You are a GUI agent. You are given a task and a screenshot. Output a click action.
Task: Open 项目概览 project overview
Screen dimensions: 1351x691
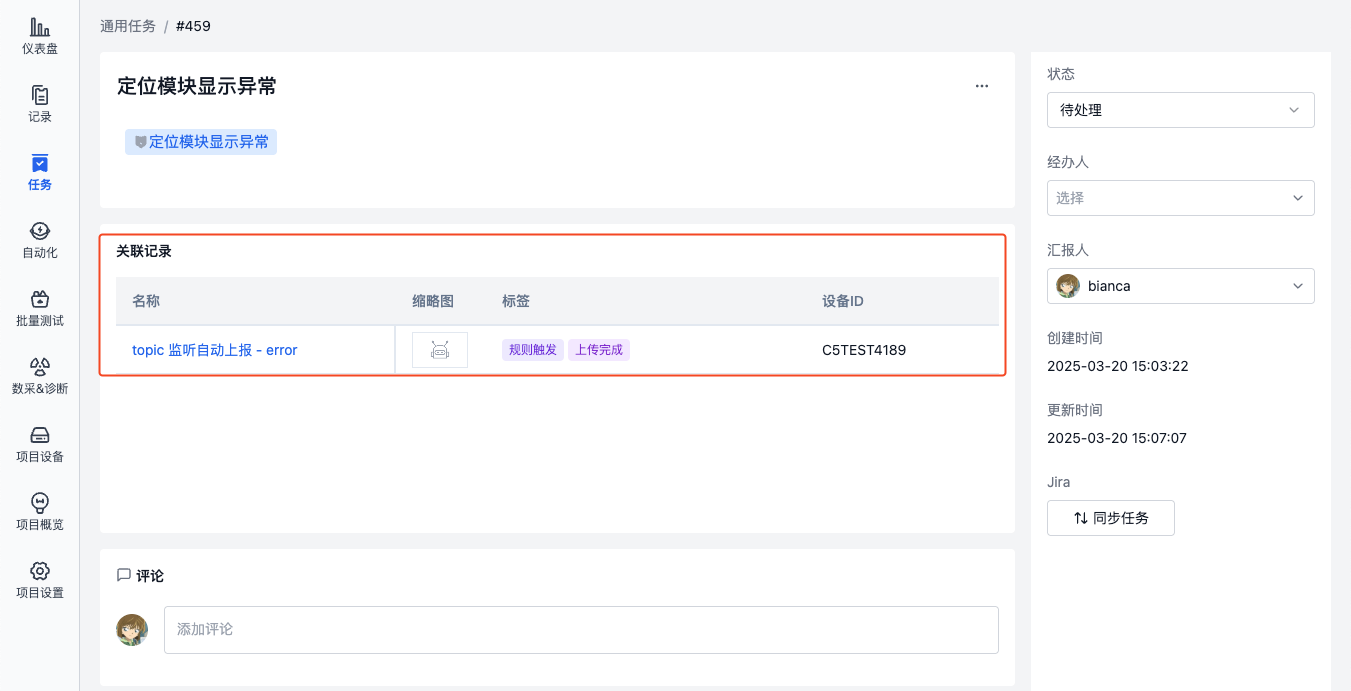[40, 512]
